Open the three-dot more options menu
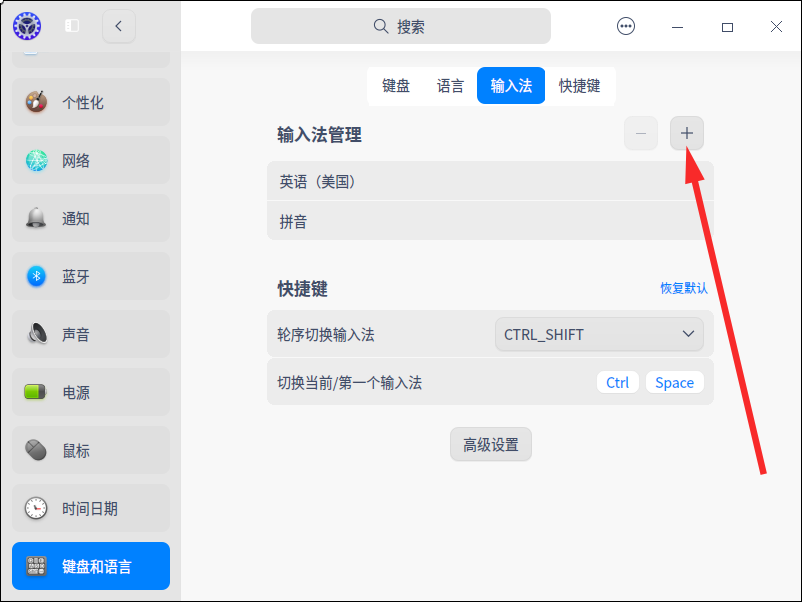The image size is (802, 602). click(x=626, y=26)
